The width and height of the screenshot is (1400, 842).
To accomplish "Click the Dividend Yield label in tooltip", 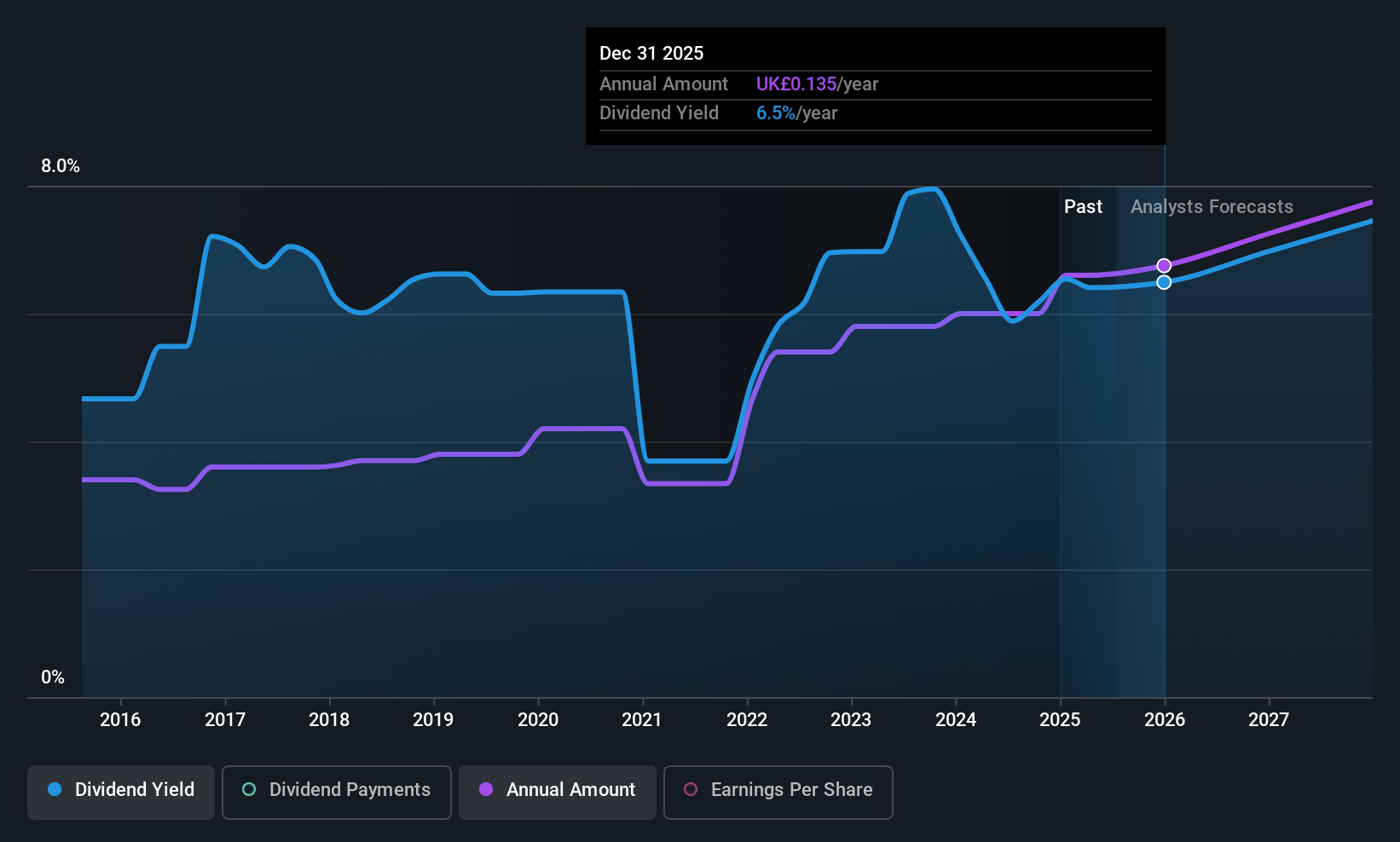I will (x=659, y=112).
